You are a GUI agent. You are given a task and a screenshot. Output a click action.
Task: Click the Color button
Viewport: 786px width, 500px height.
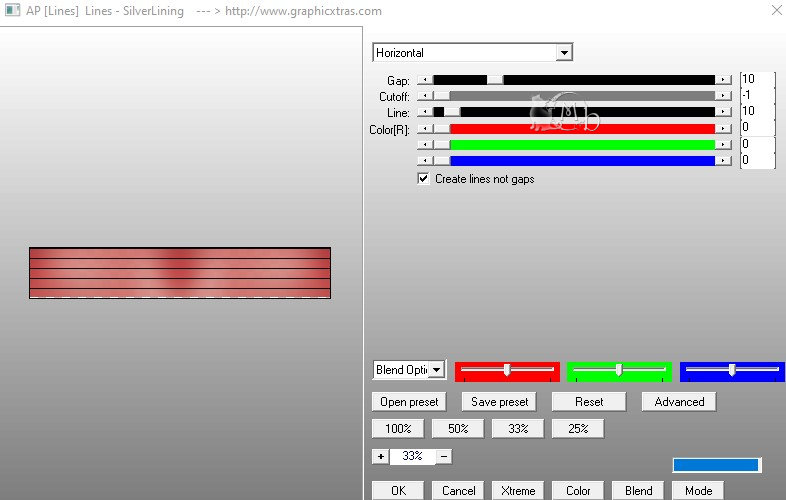(x=578, y=490)
